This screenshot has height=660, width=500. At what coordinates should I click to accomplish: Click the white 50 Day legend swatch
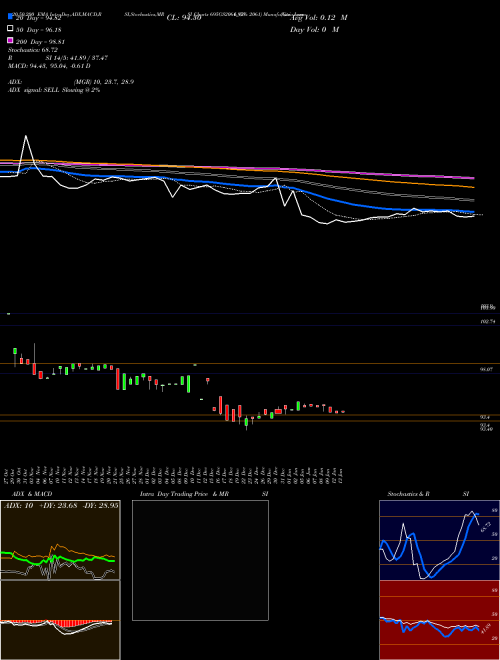[x=11, y=29]
